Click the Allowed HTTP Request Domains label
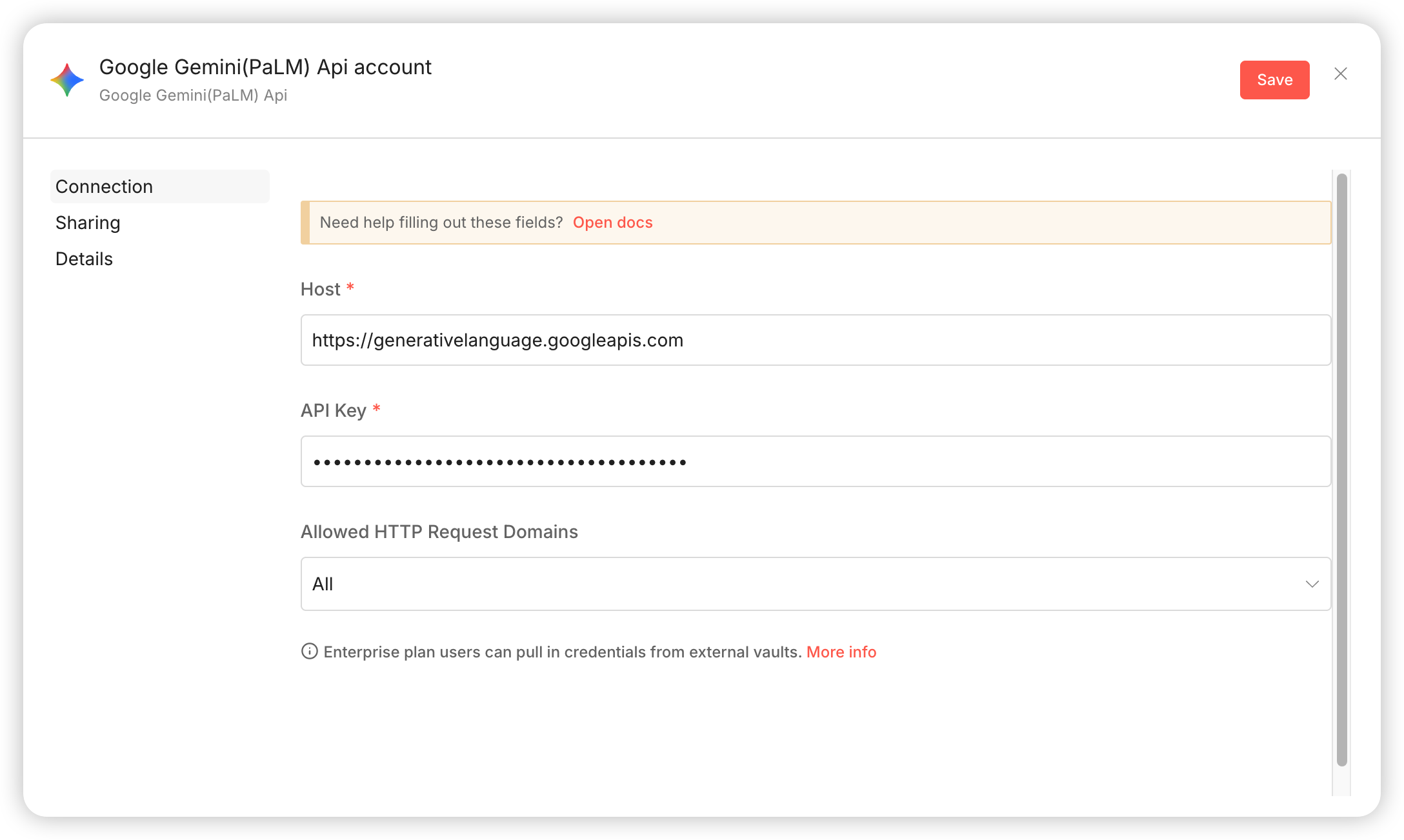Viewport: 1404px width, 840px height. [x=439, y=532]
